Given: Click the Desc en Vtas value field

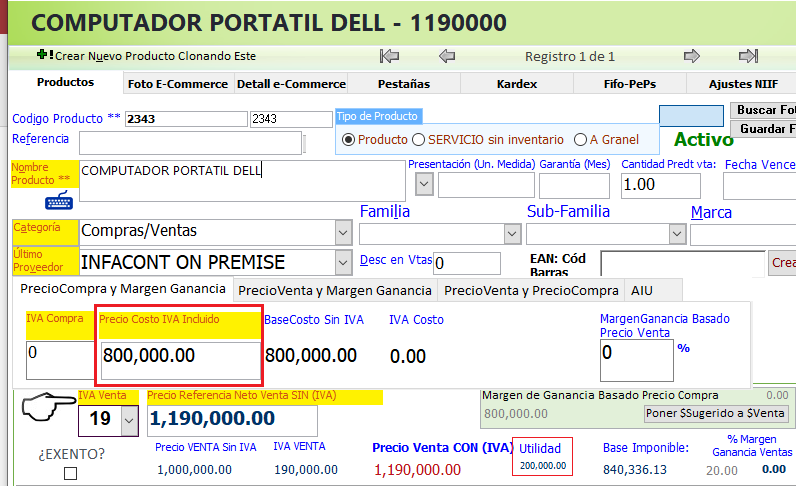Looking at the screenshot, I should (x=467, y=263).
